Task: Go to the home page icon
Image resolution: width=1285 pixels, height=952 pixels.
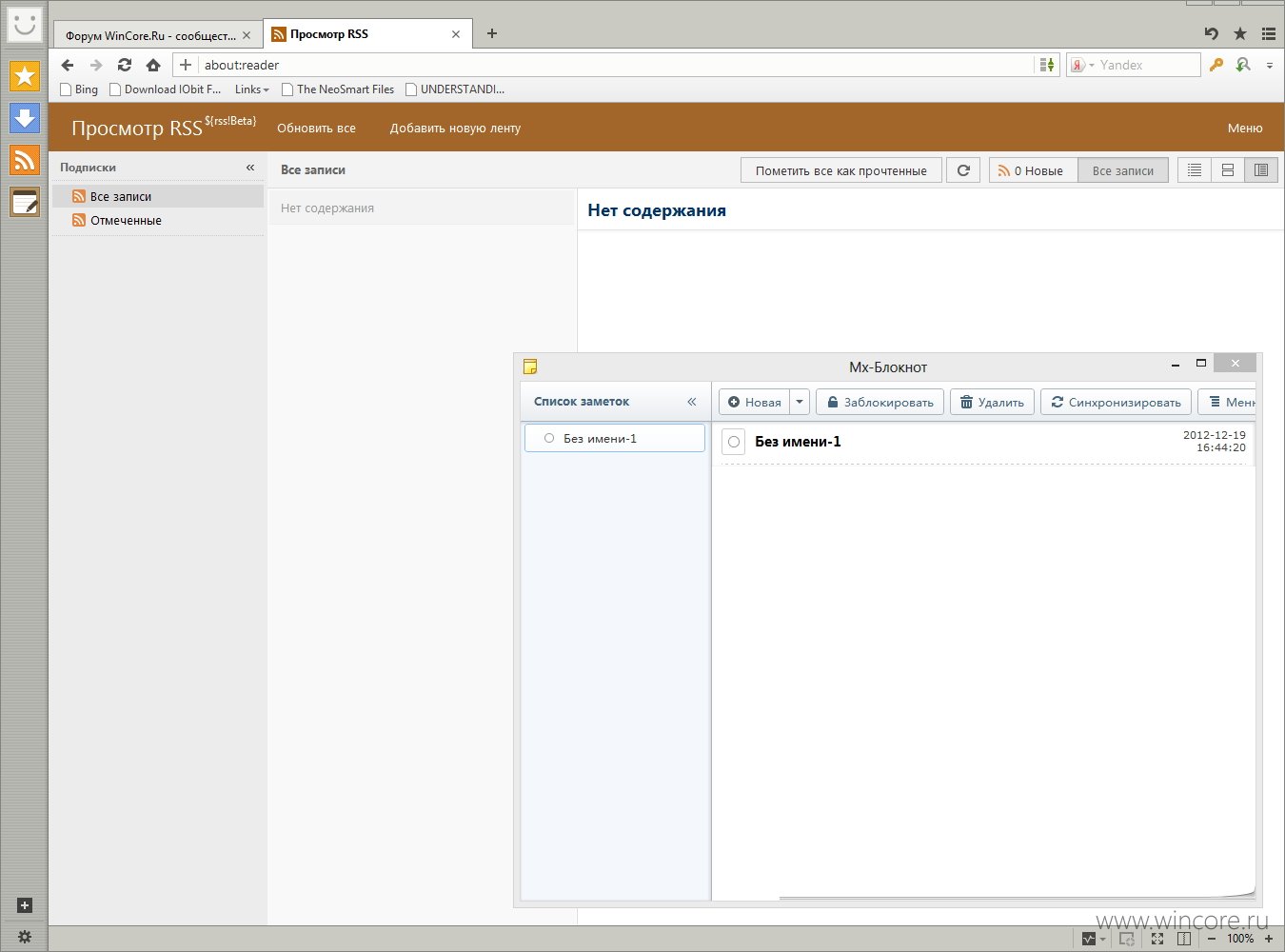Action: click(153, 65)
